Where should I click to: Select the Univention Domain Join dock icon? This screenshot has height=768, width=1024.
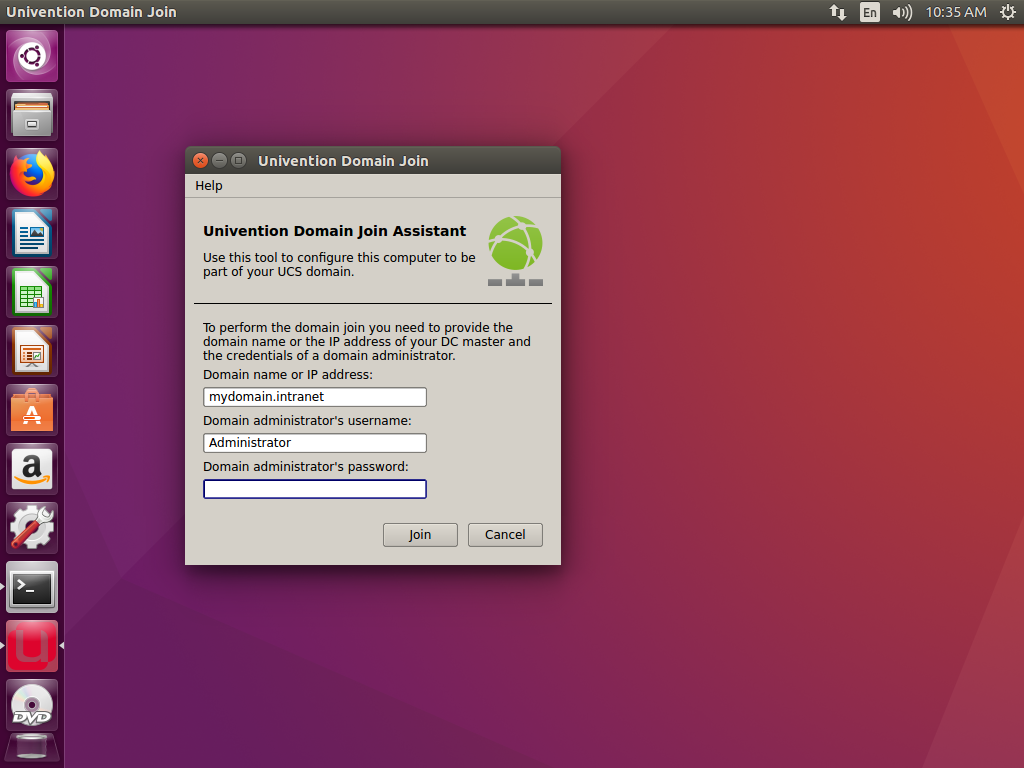pos(32,646)
